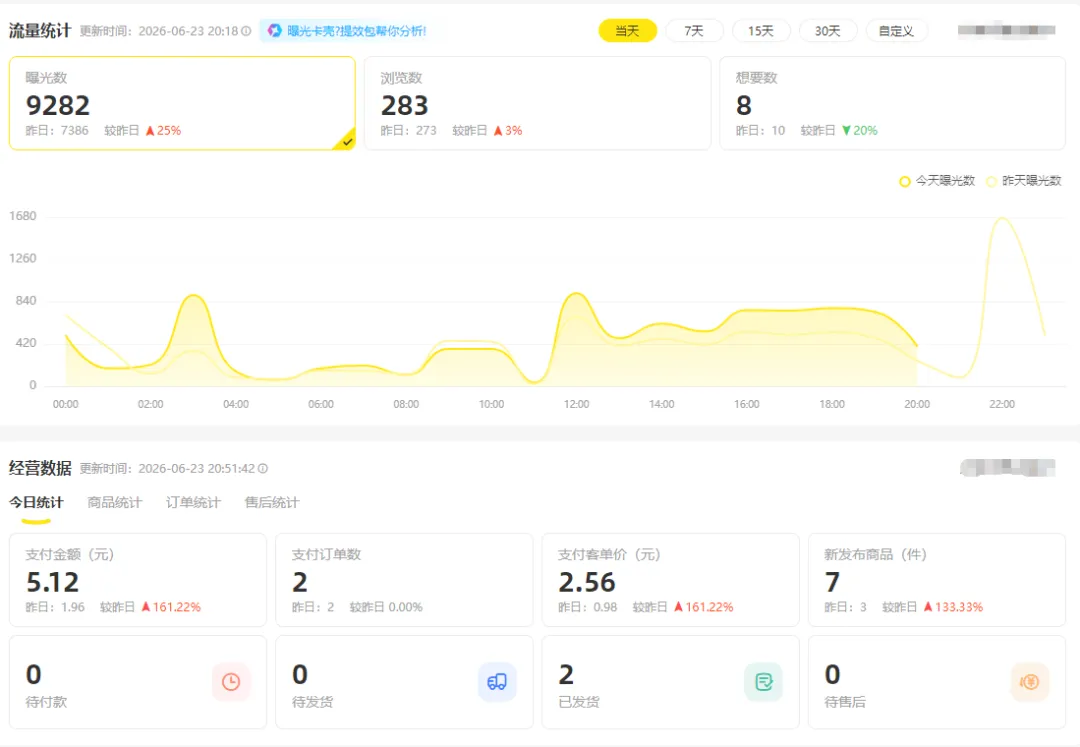Click the 待售后 refund coin icon
The width and height of the screenshot is (1080, 747).
point(1030,682)
